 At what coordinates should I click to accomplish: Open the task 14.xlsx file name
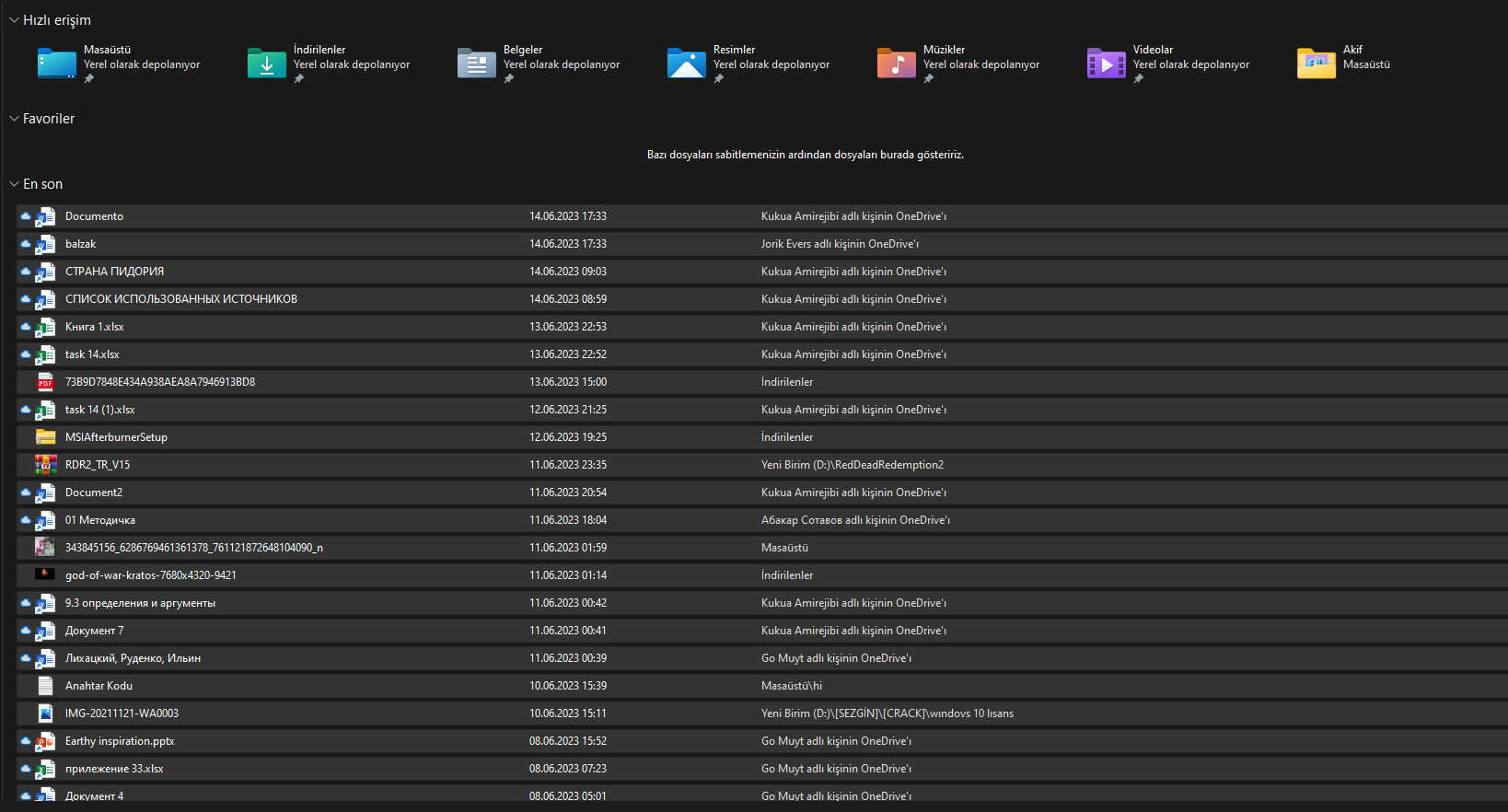tap(92, 354)
